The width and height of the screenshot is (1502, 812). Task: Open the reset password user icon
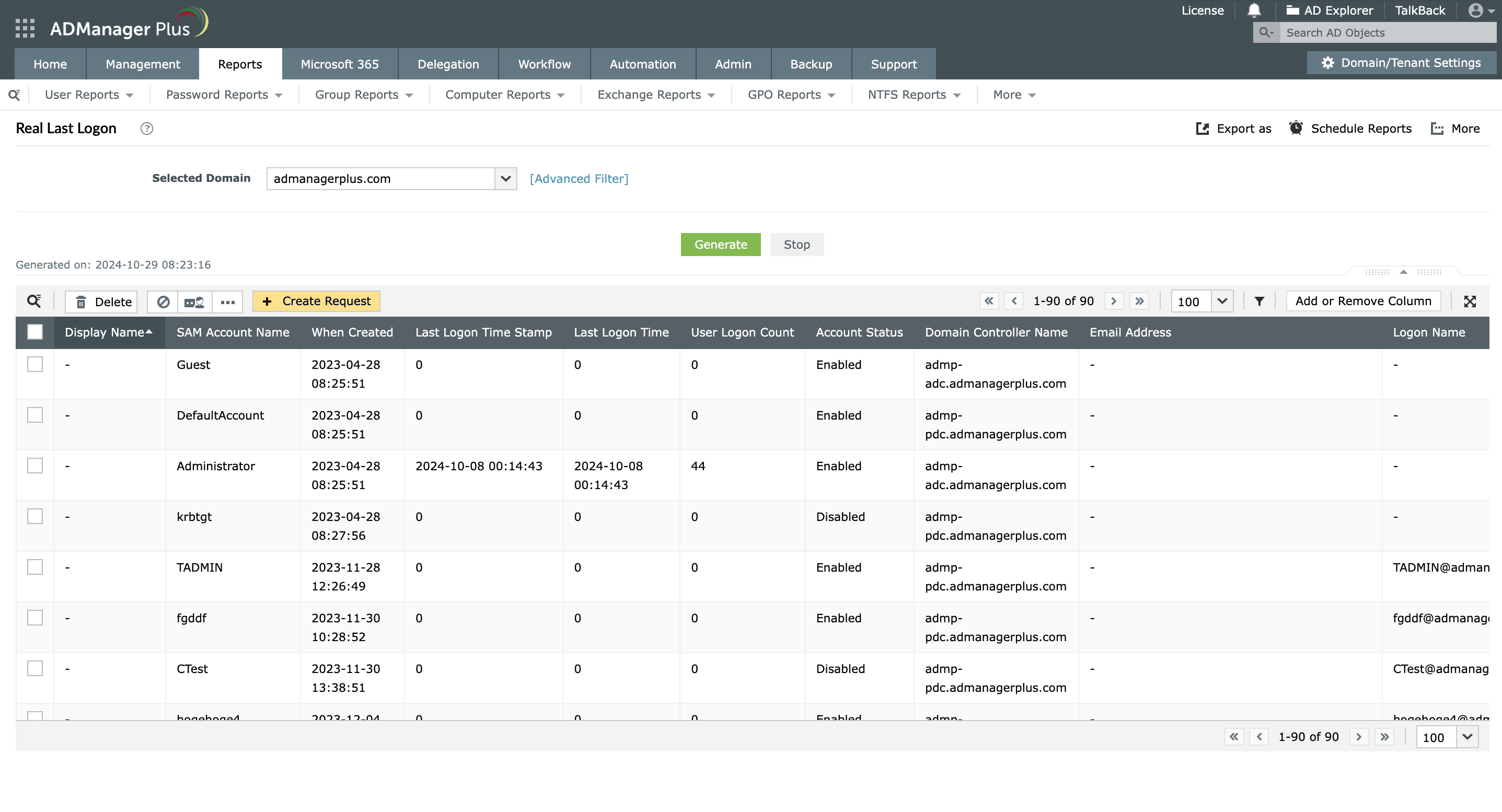(x=194, y=301)
